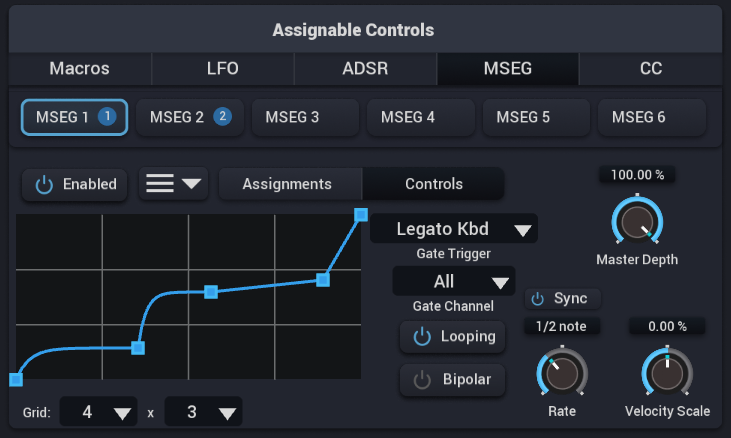Image resolution: width=731 pixels, height=438 pixels.
Task: Click the Enabled power icon
Action: click(x=44, y=185)
